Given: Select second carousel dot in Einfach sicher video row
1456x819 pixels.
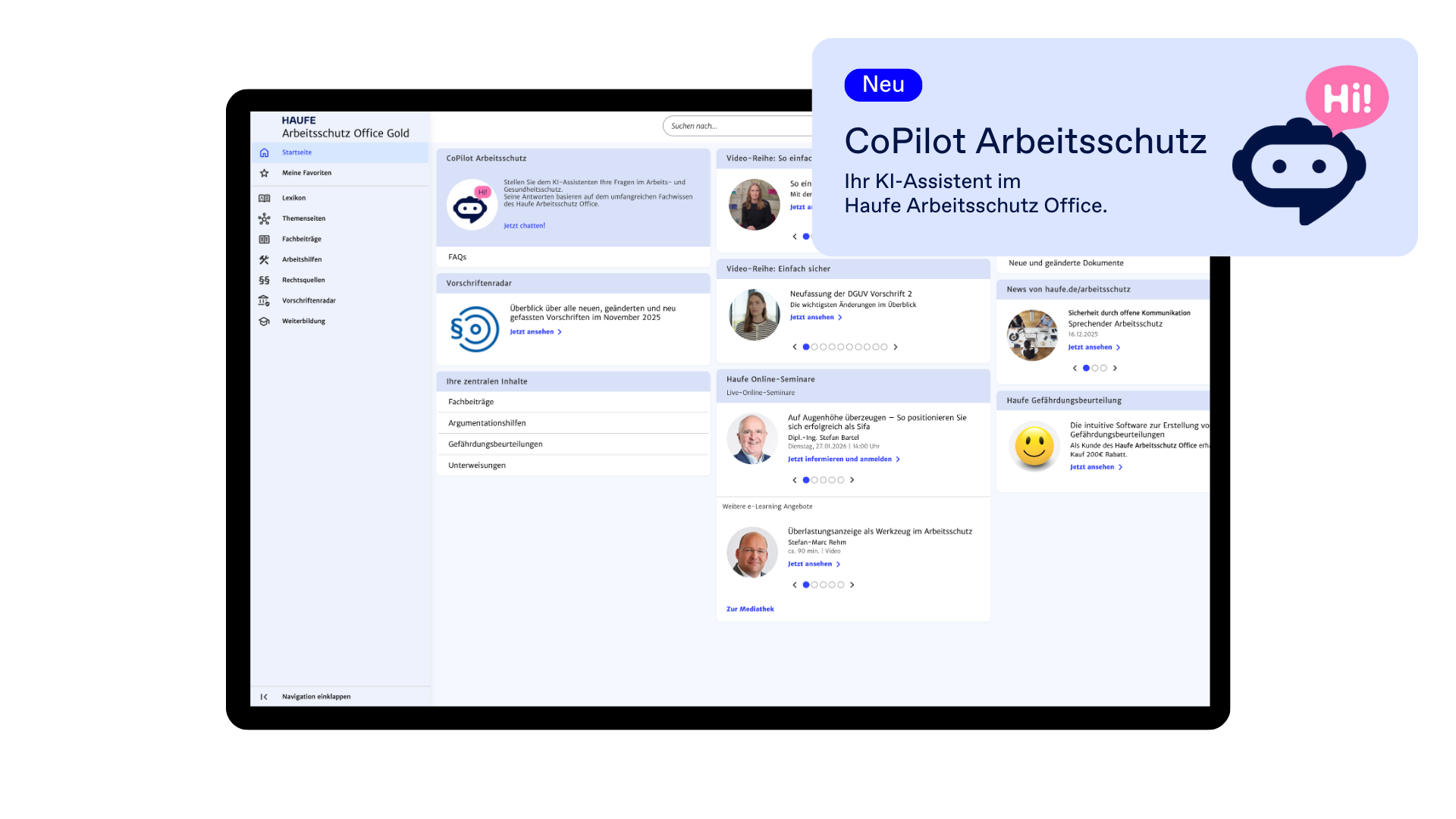Looking at the screenshot, I should click(814, 347).
